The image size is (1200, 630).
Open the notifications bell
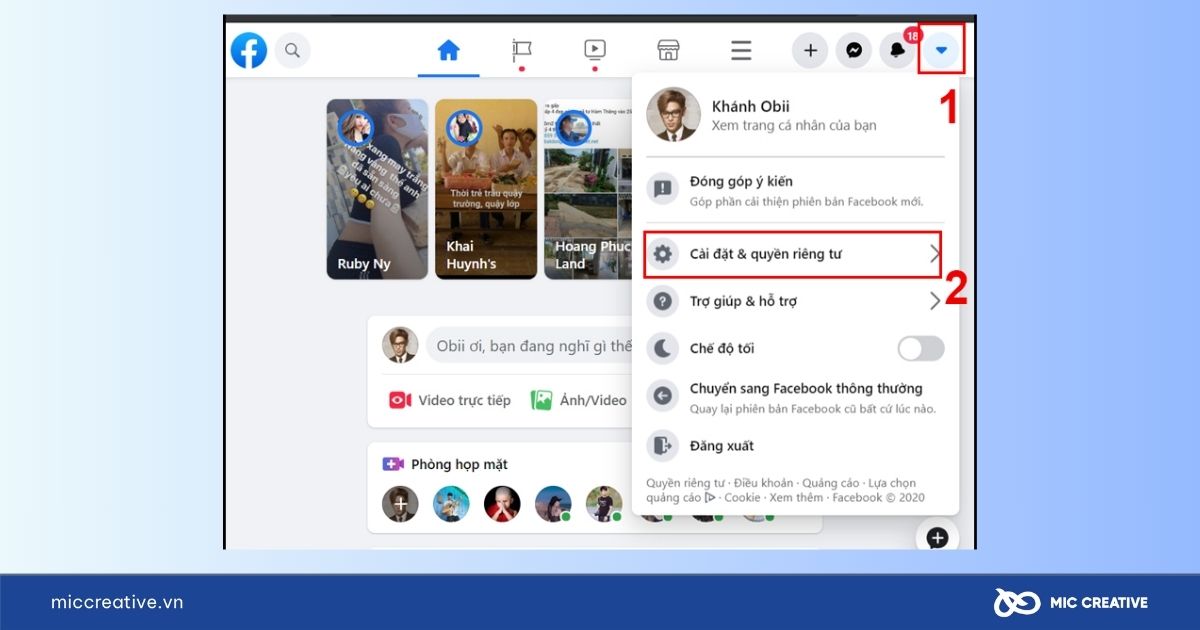pyautogui.click(x=898, y=50)
